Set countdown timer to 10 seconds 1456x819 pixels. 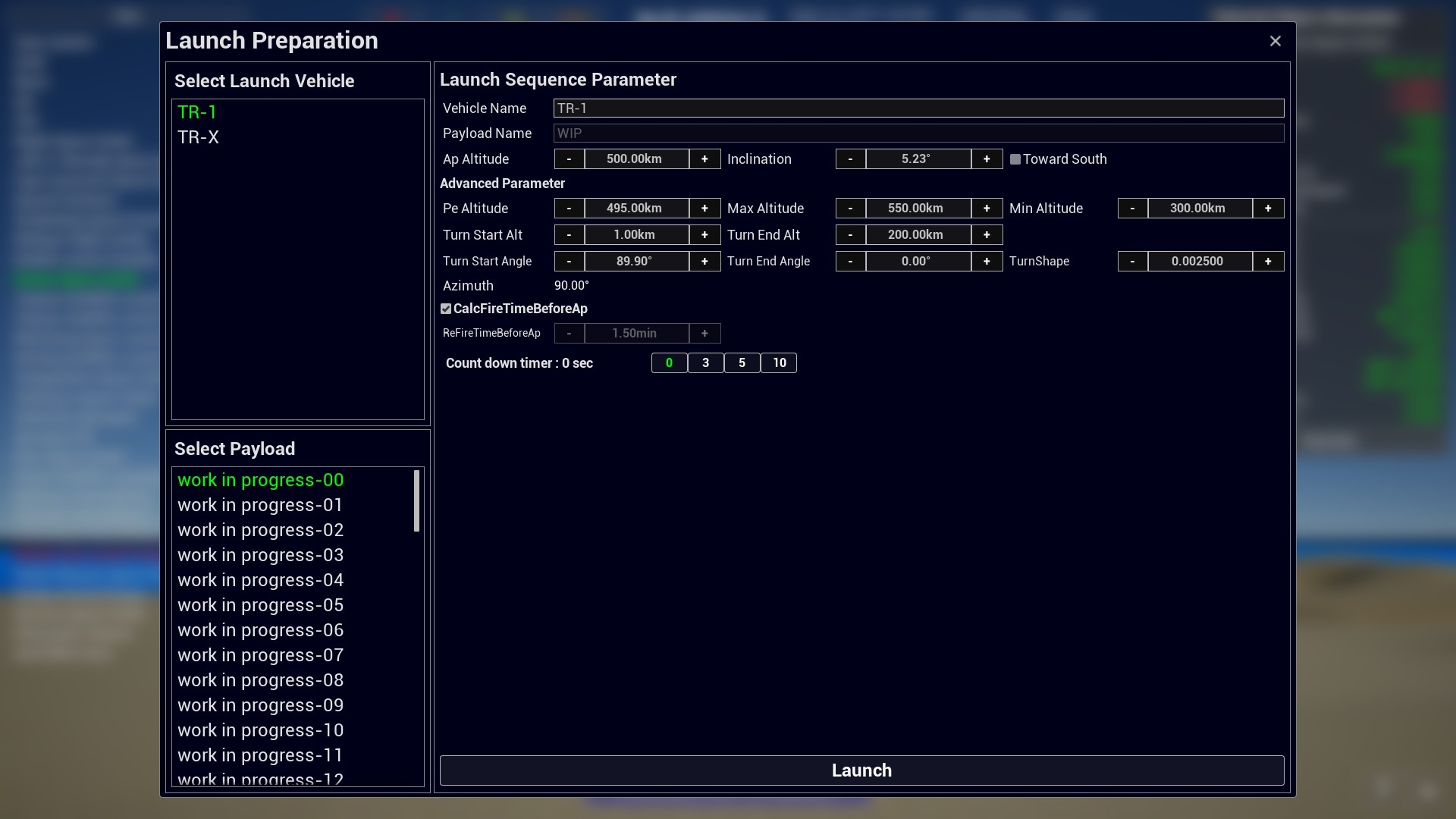[x=779, y=363]
